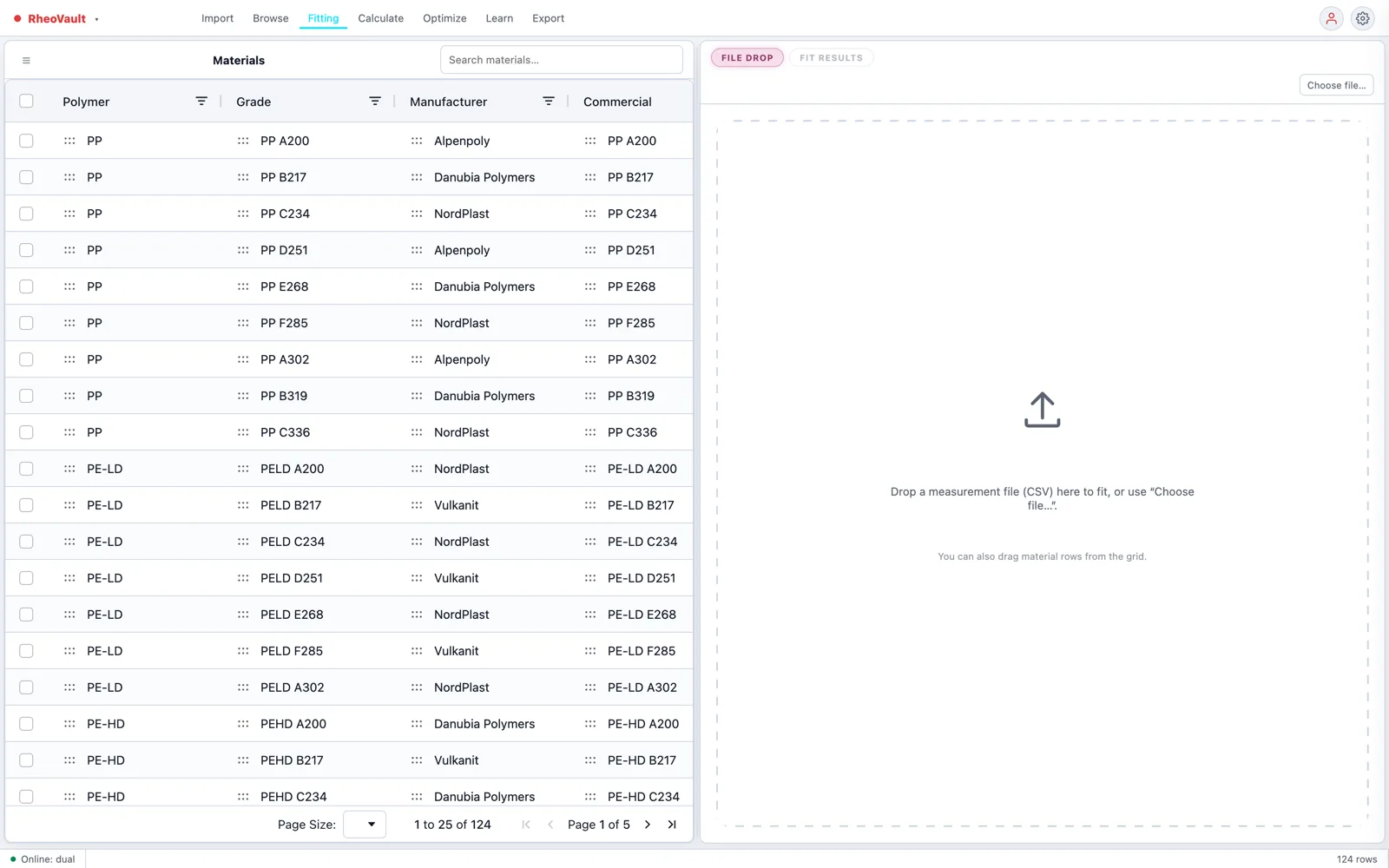The height and width of the screenshot is (868, 1389).
Task: Focus the Search materials field
Action: tap(562, 60)
